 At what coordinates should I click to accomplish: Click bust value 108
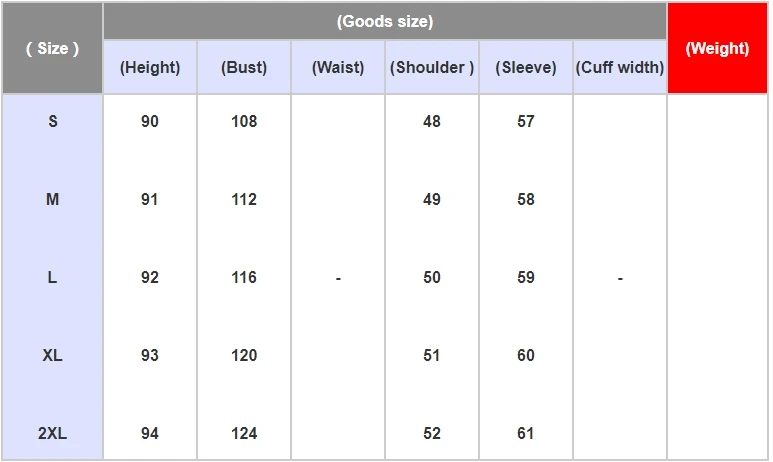click(x=244, y=121)
